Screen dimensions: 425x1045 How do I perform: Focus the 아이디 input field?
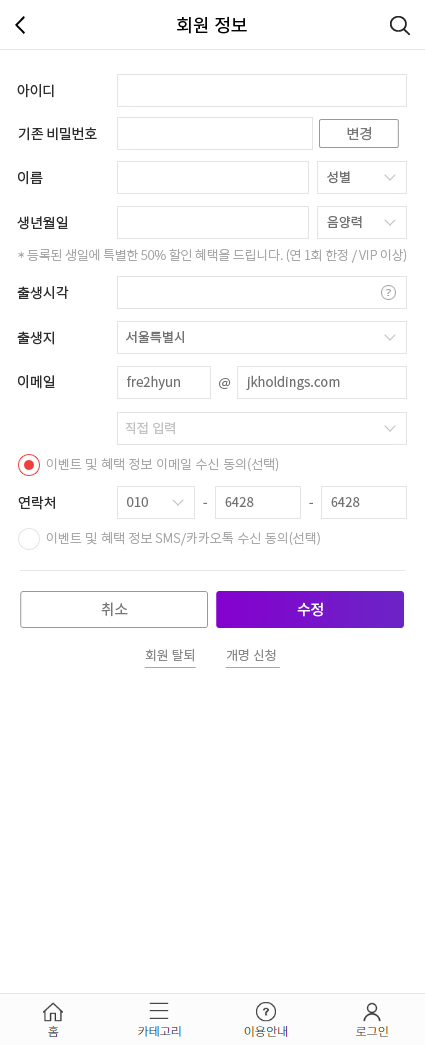[x=262, y=91]
